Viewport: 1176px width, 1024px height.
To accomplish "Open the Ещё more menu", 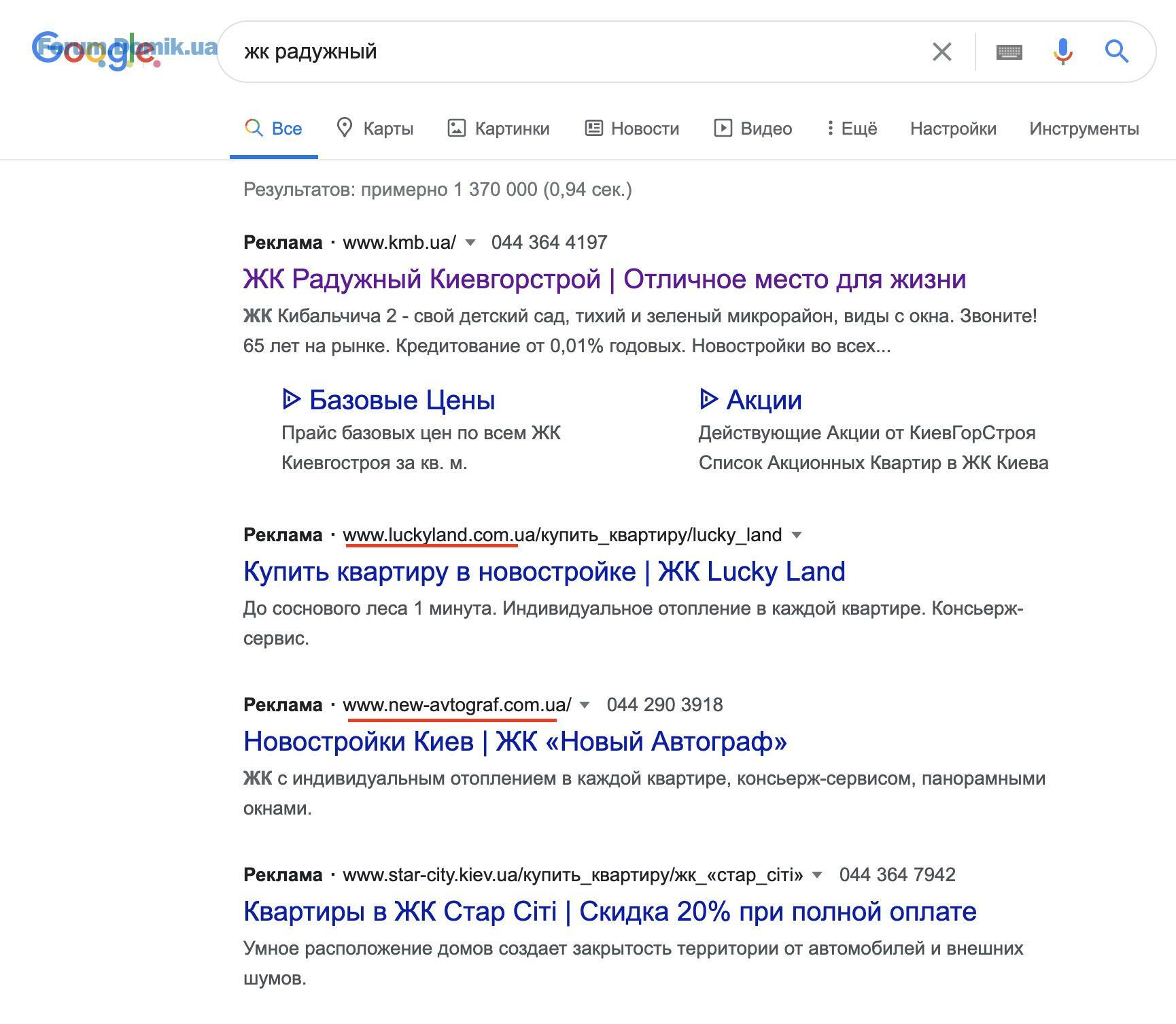I will [852, 129].
